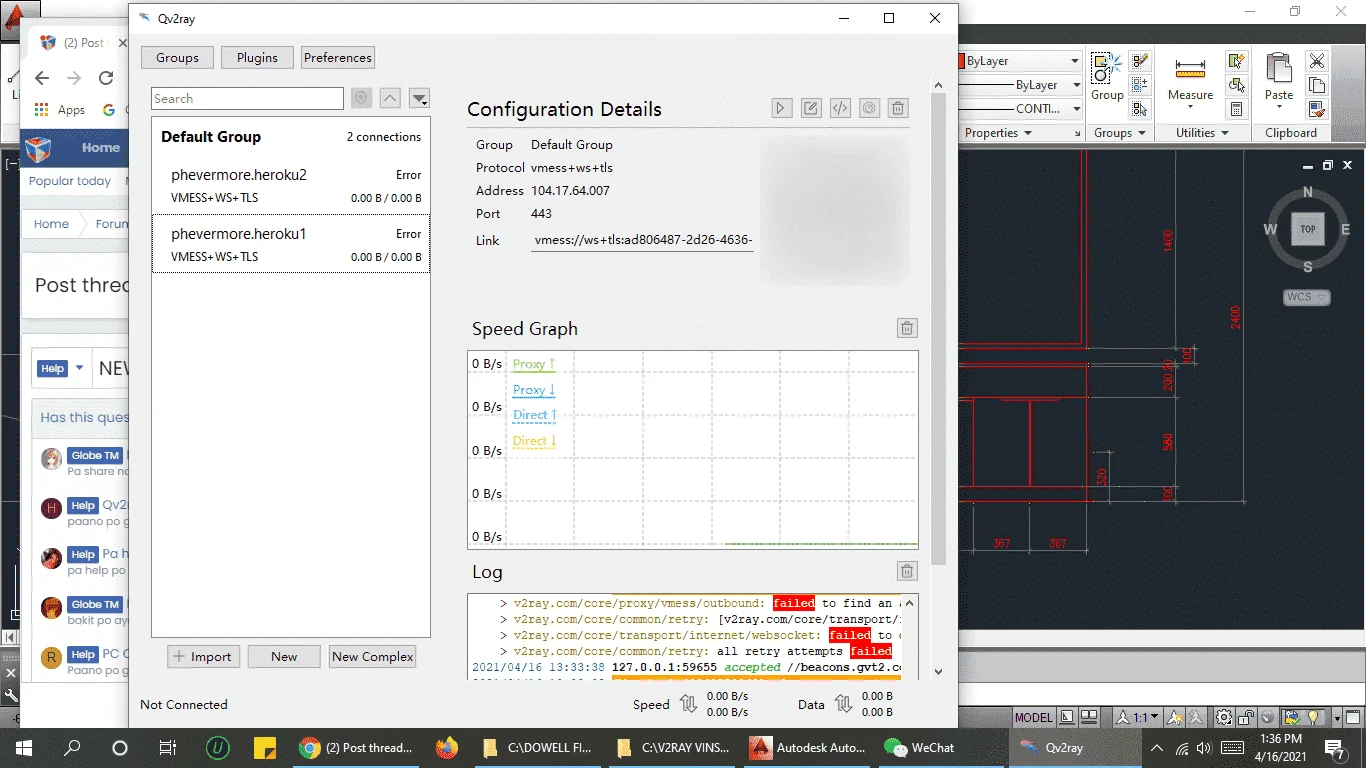
Task: Click Windows Start button
Action: tap(23, 747)
